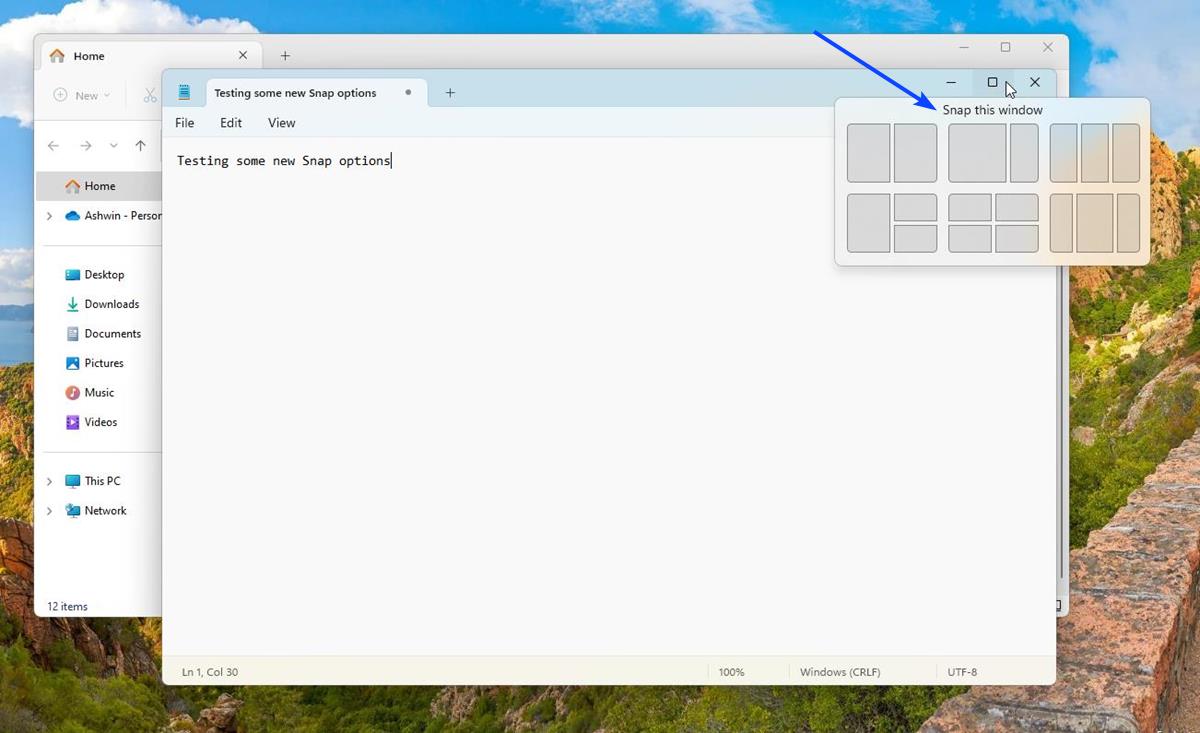The width and height of the screenshot is (1200, 733).
Task: Open a new File Explorer tab
Action: (285, 56)
